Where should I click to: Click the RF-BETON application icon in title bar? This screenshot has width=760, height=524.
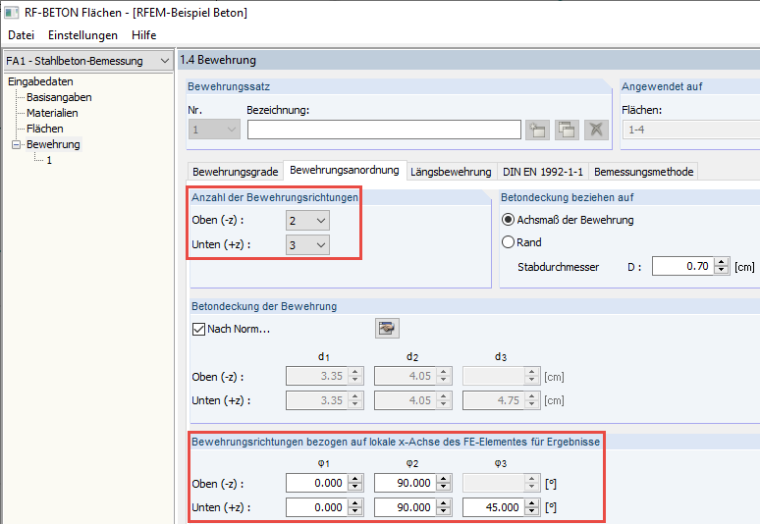point(12,13)
